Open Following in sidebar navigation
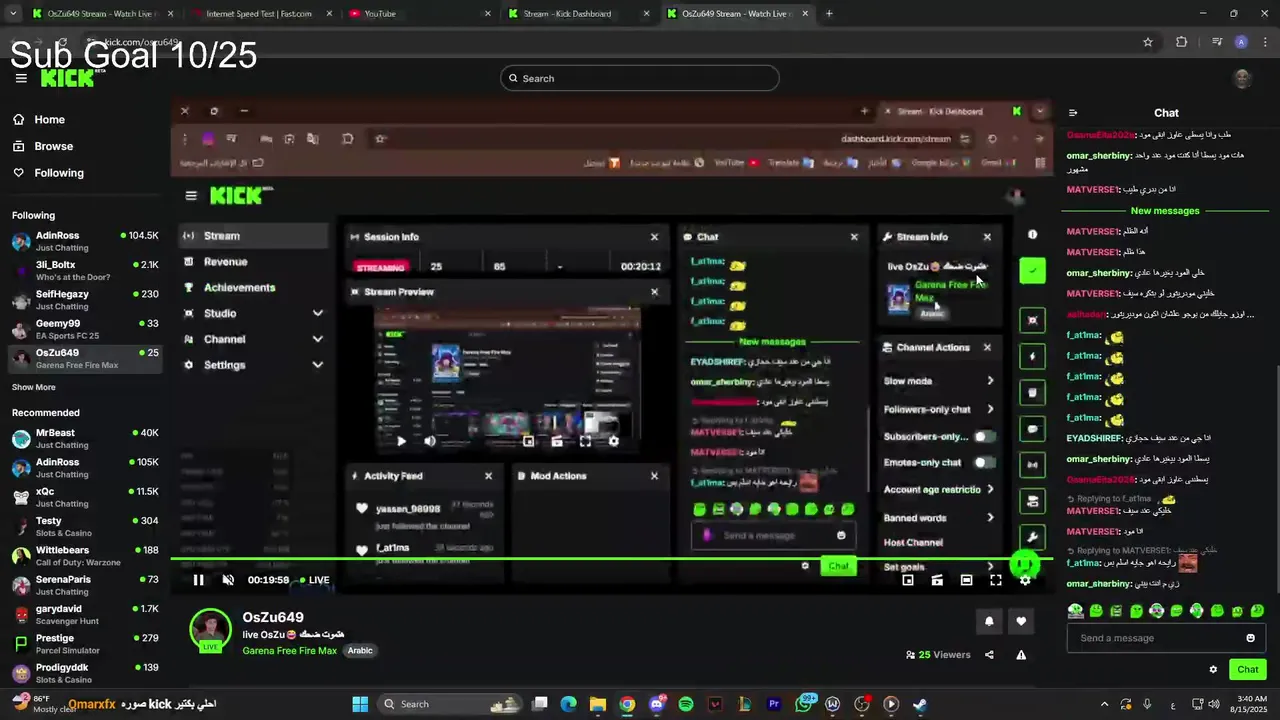This screenshot has width=1280, height=720. (x=59, y=173)
